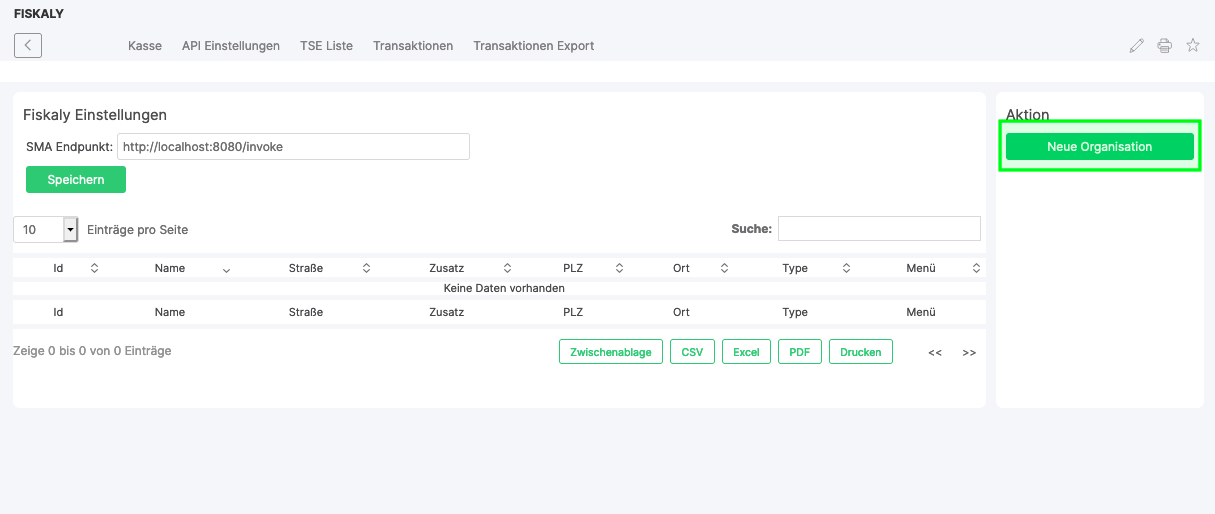Sort by the Menü column arrows
The image size is (1215, 514).
click(x=976, y=268)
